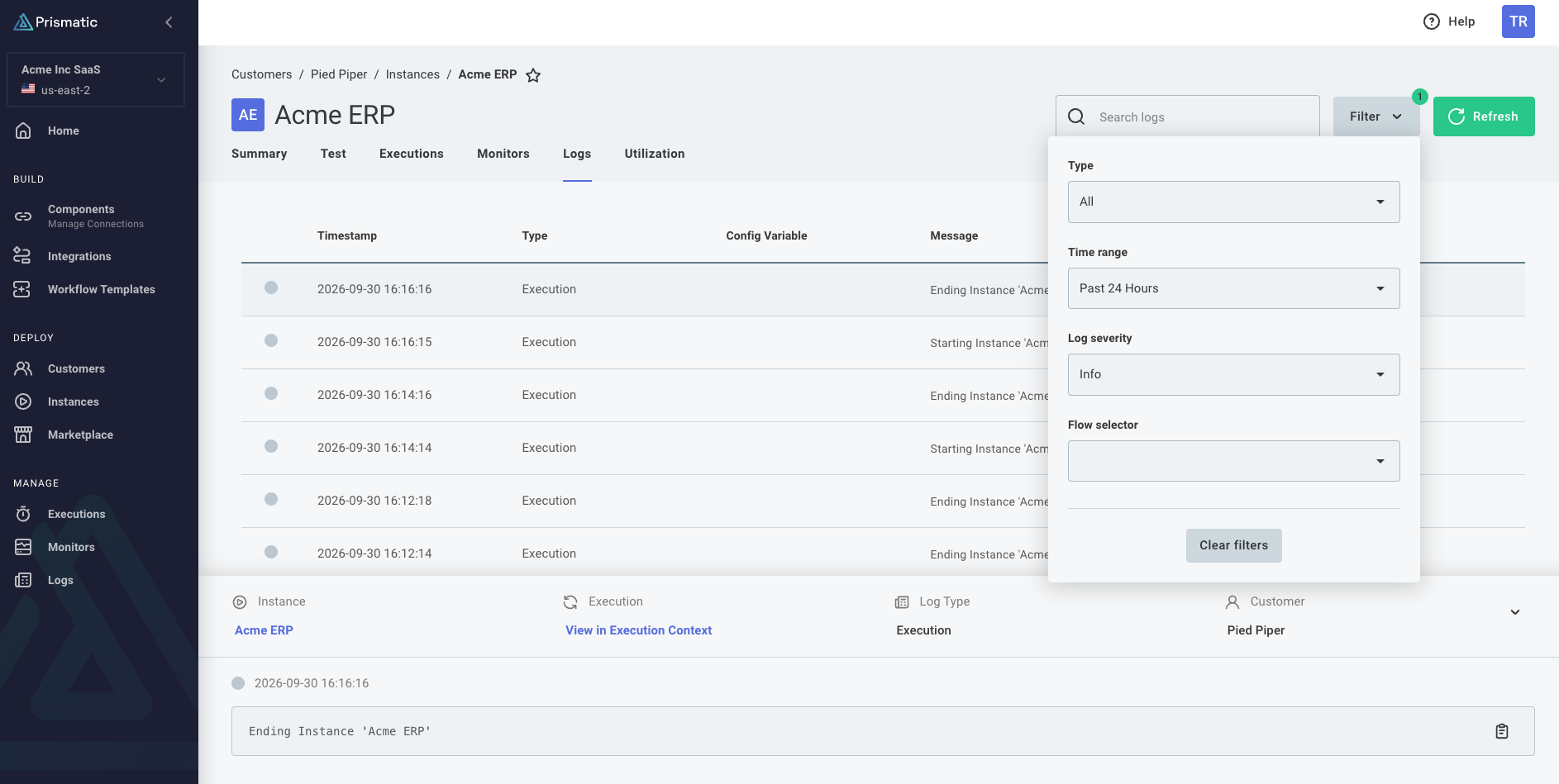This screenshot has width=1559, height=784.
Task: Click the Customers people icon
Action: coord(23,368)
